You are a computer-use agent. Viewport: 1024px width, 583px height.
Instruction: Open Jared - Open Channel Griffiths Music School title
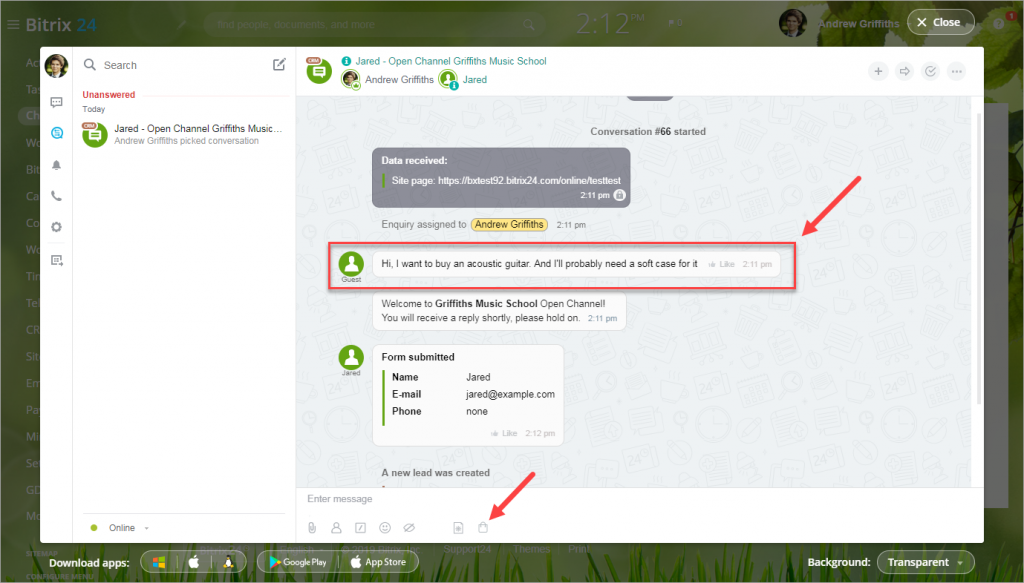[451, 61]
